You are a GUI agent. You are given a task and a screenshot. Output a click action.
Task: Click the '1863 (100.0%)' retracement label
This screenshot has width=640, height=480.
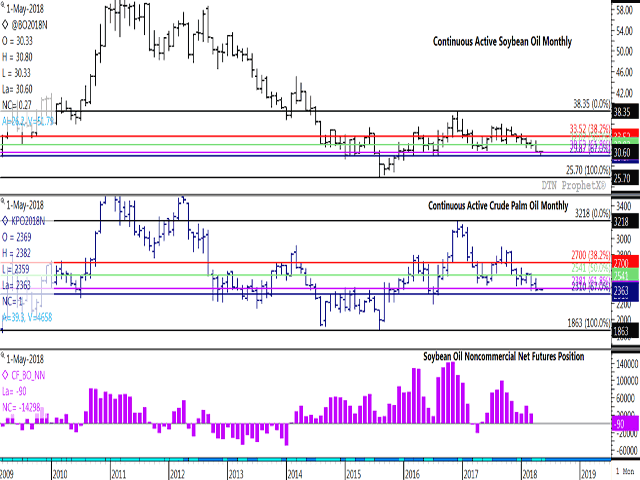point(589,323)
